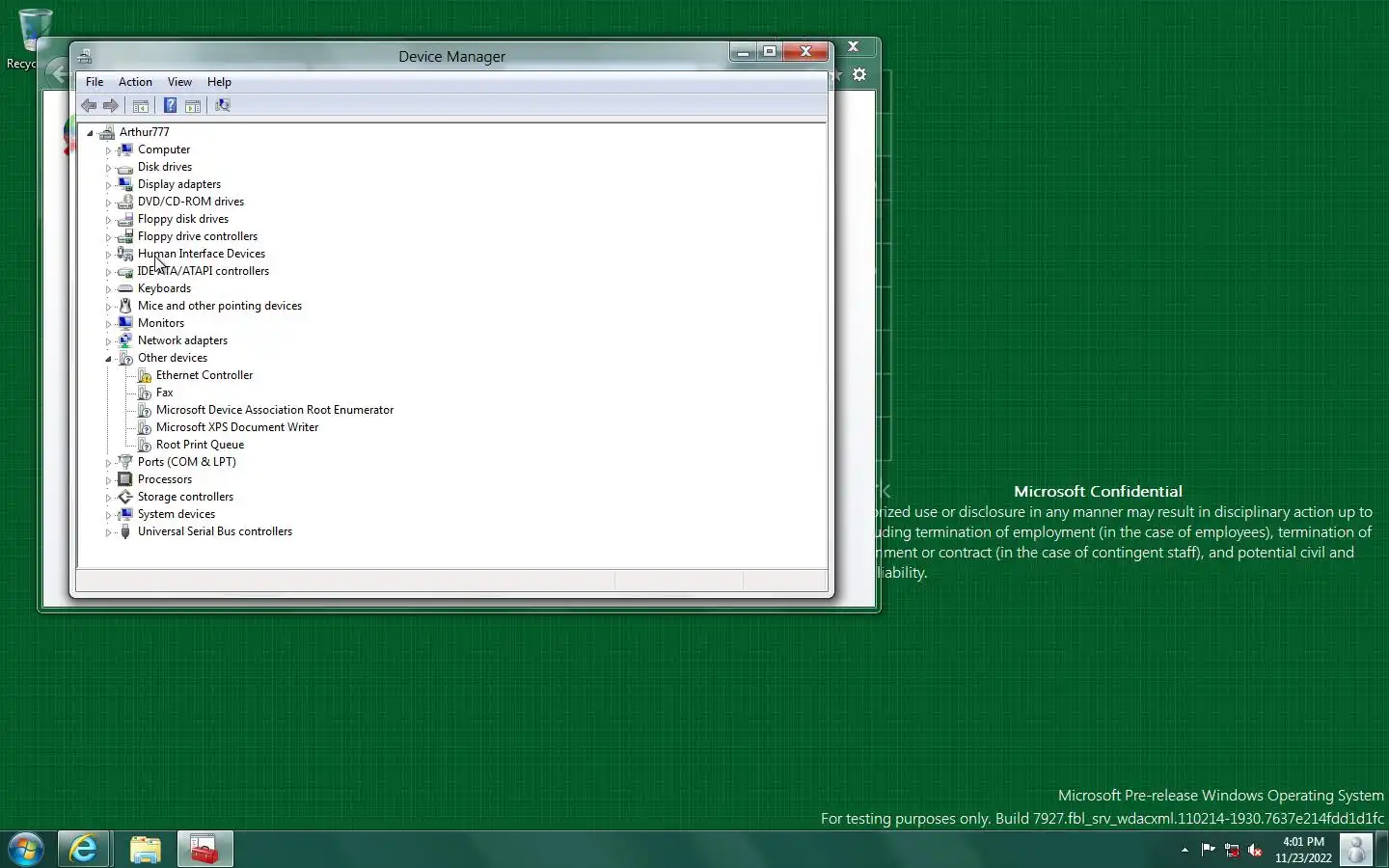Viewport: 1389px width, 868px height.
Task: Click the Processors icon
Action: (124, 479)
